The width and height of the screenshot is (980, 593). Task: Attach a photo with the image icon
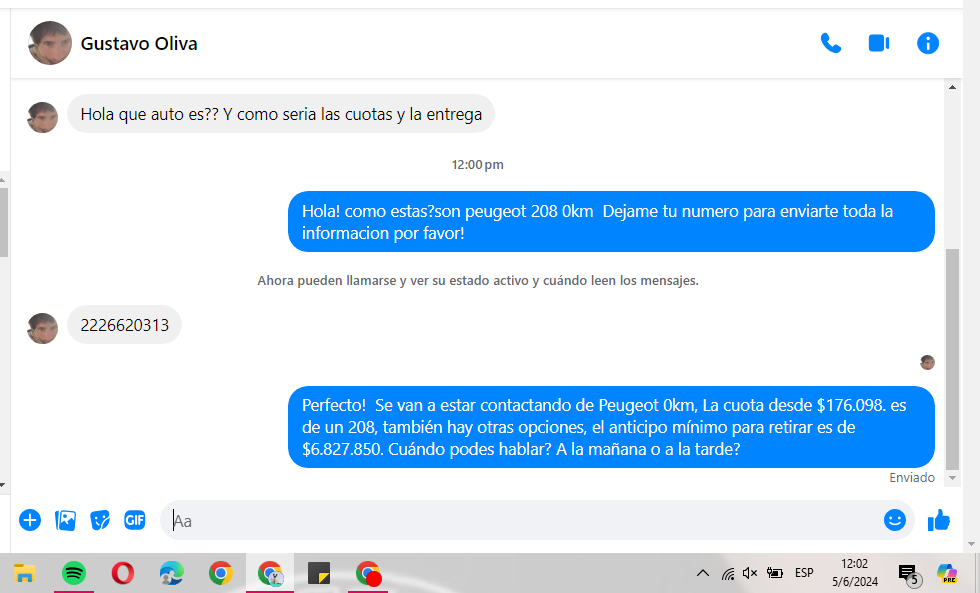tap(65, 520)
